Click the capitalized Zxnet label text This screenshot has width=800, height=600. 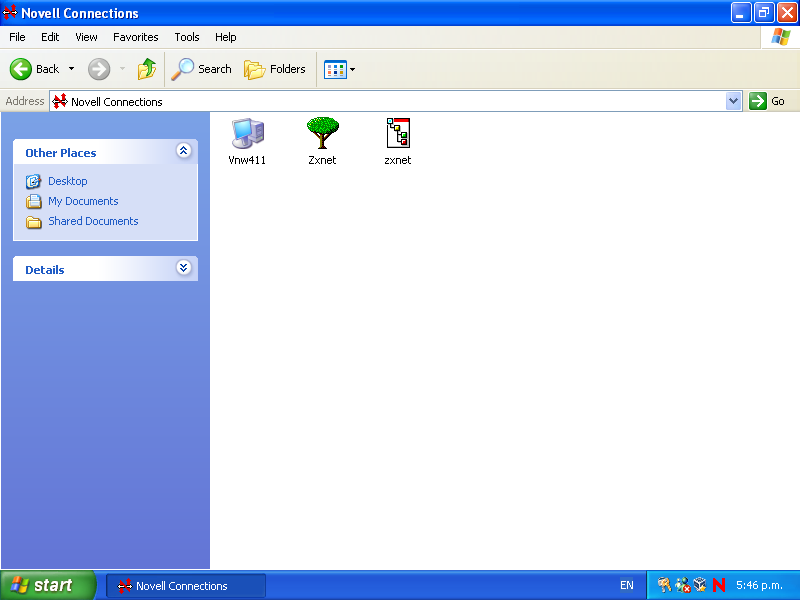[322, 160]
